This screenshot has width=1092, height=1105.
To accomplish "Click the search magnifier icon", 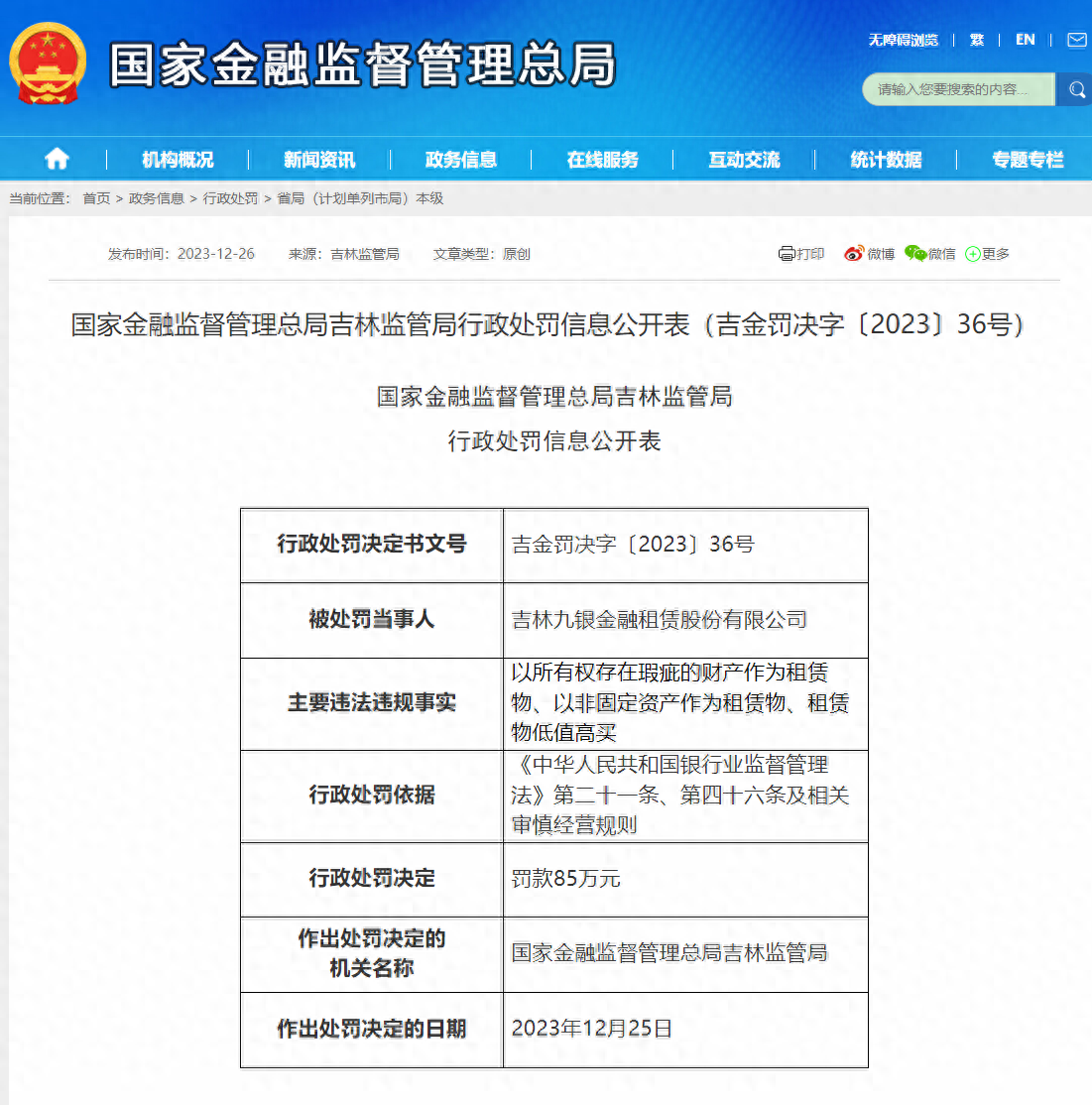I will (1076, 90).
